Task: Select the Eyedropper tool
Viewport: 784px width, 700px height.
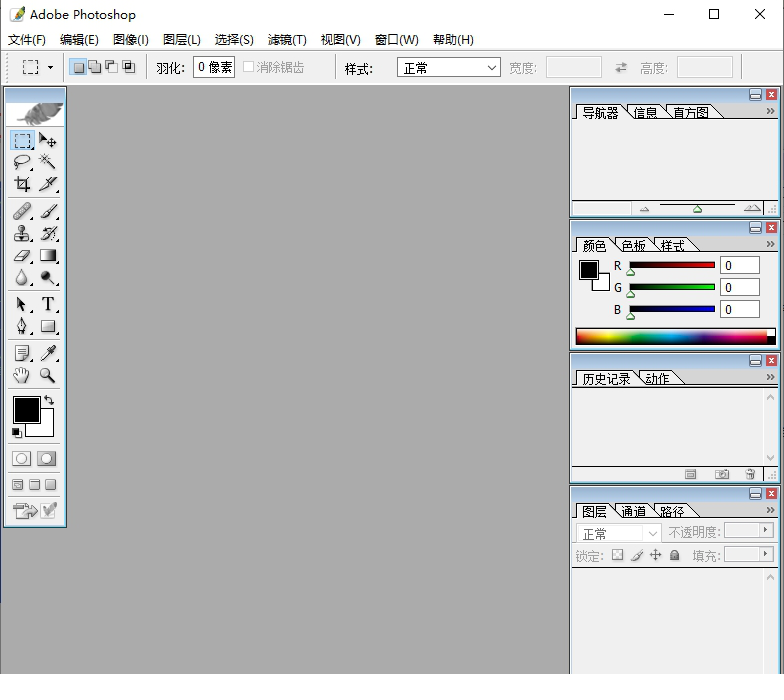Action: click(x=48, y=353)
